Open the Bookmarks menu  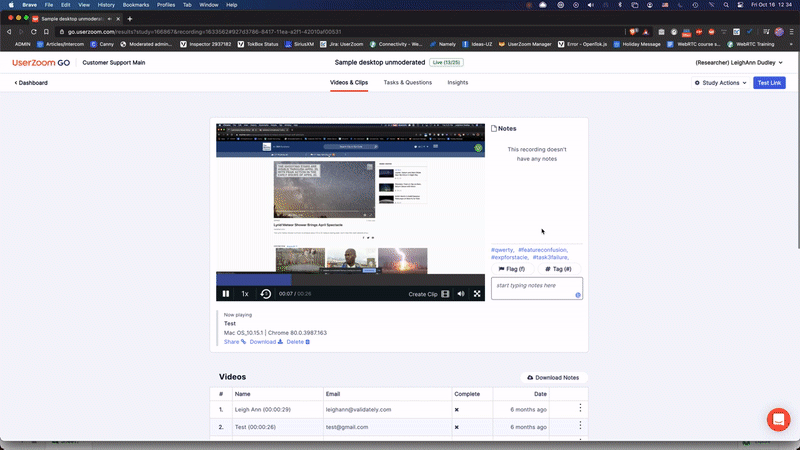point(136,5)
